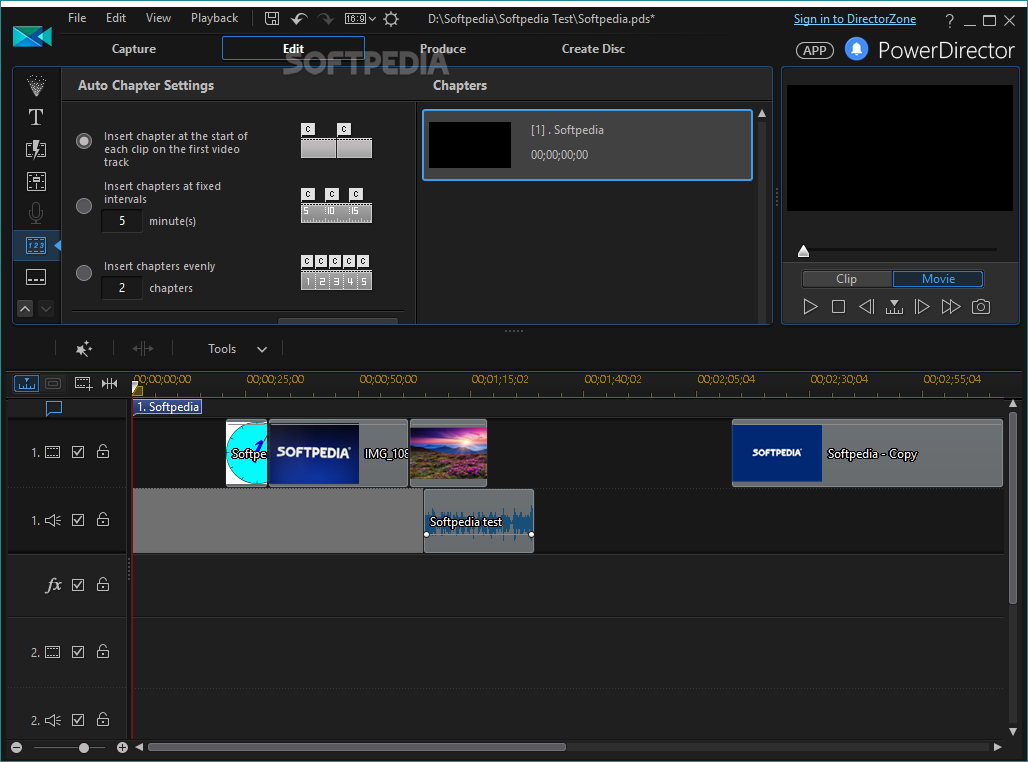Click the timeline marker snap icon

pyautogui.click(x=109, y=383)
